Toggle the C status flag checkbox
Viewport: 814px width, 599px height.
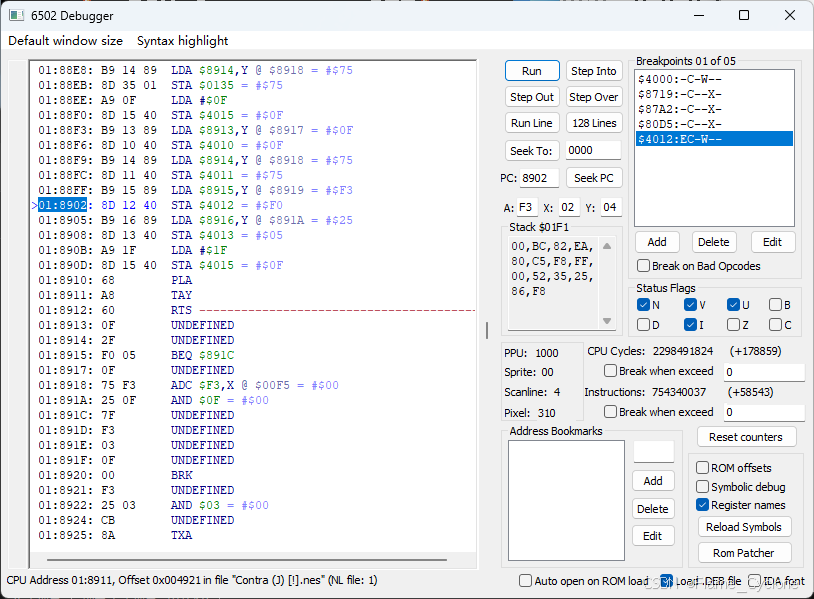(776, 325)
